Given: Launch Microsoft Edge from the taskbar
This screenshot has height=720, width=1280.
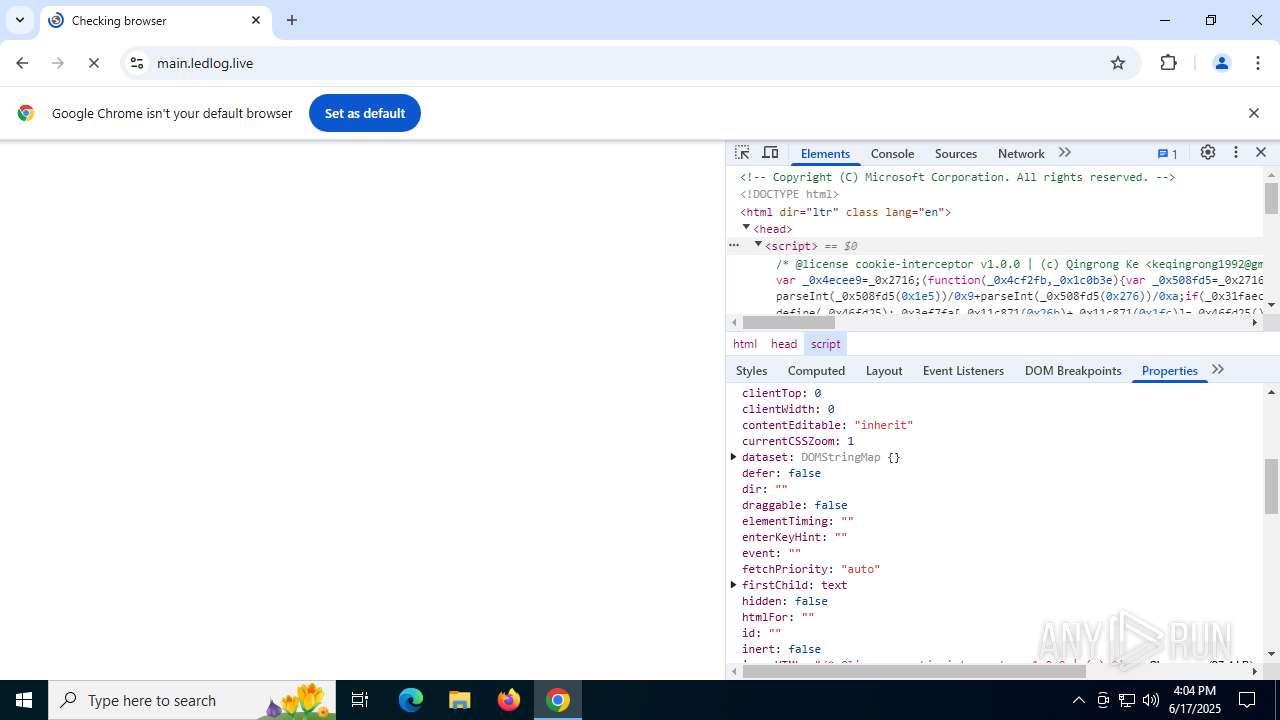Looking at the screenshot, I should (x=411, y=700).
